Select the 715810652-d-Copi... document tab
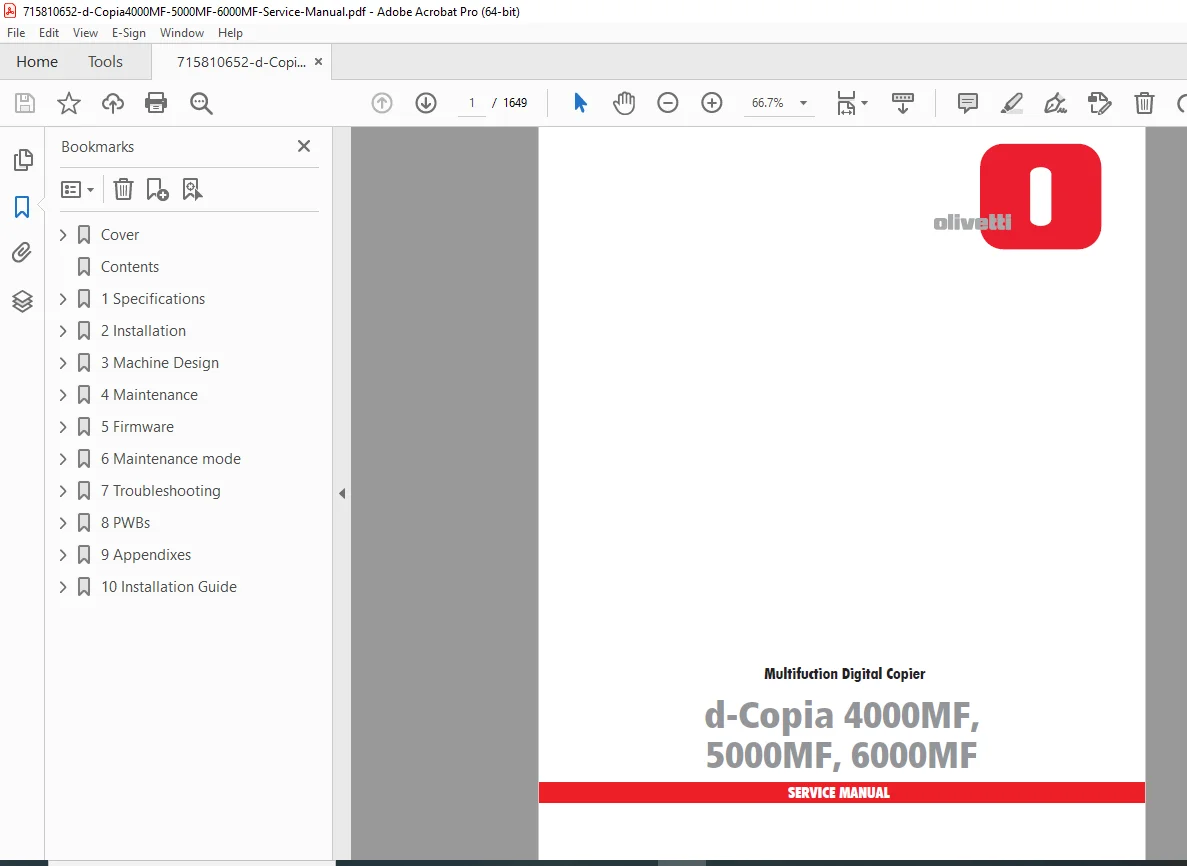Viewport: 1187px width, 866px height. (241, 62)
